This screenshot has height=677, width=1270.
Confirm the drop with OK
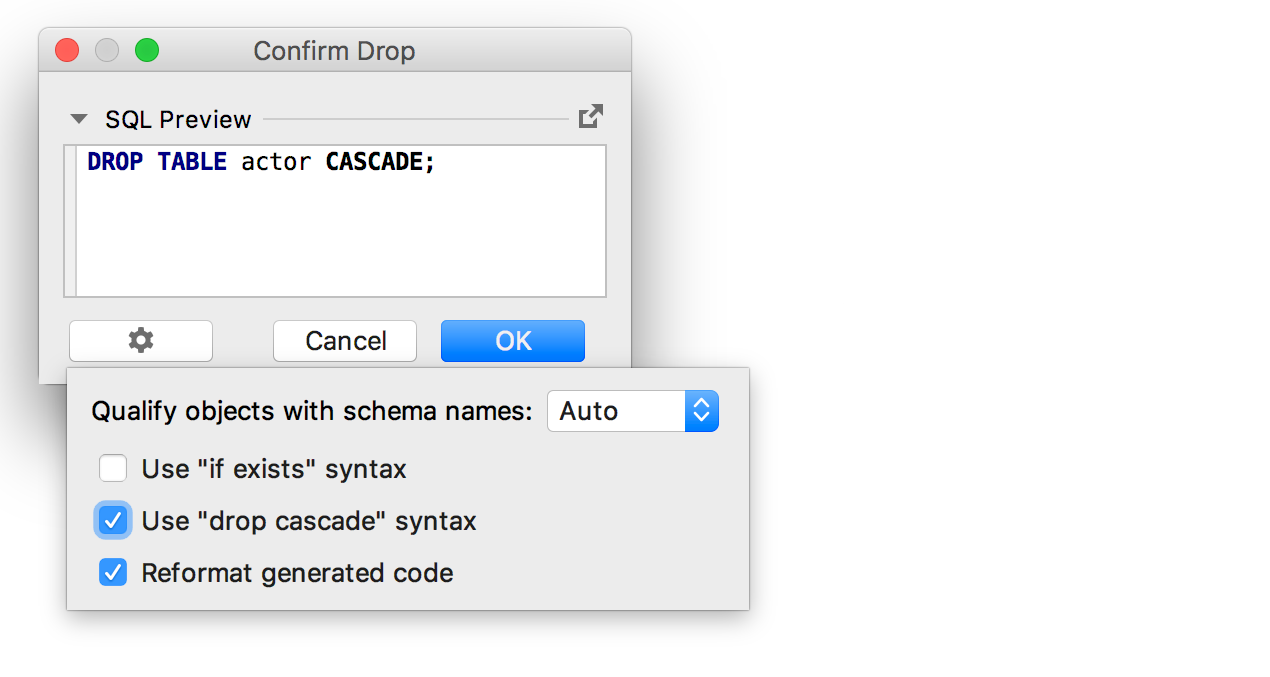(513, 341)
